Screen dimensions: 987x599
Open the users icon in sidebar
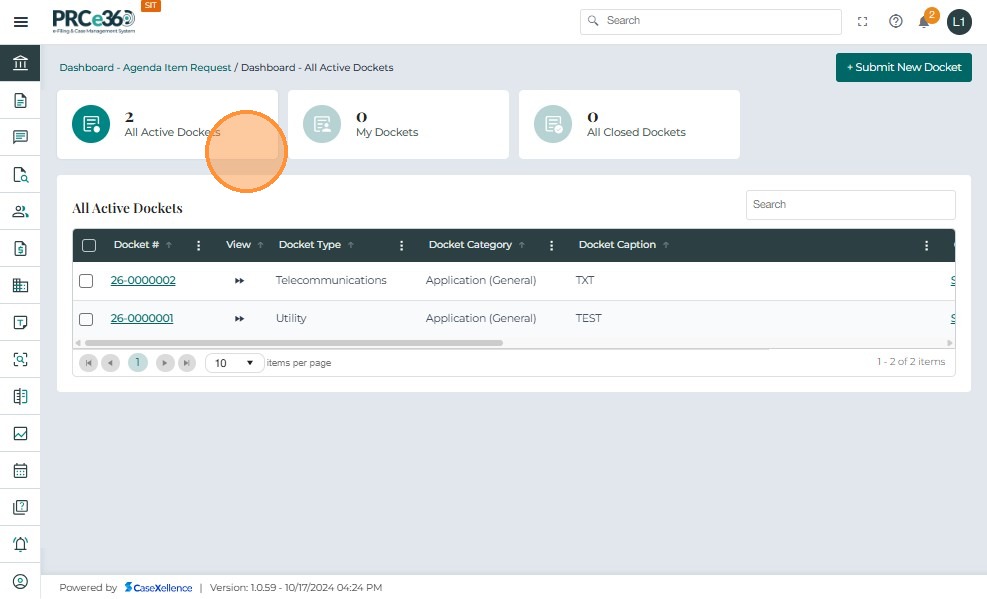[20, 211]
